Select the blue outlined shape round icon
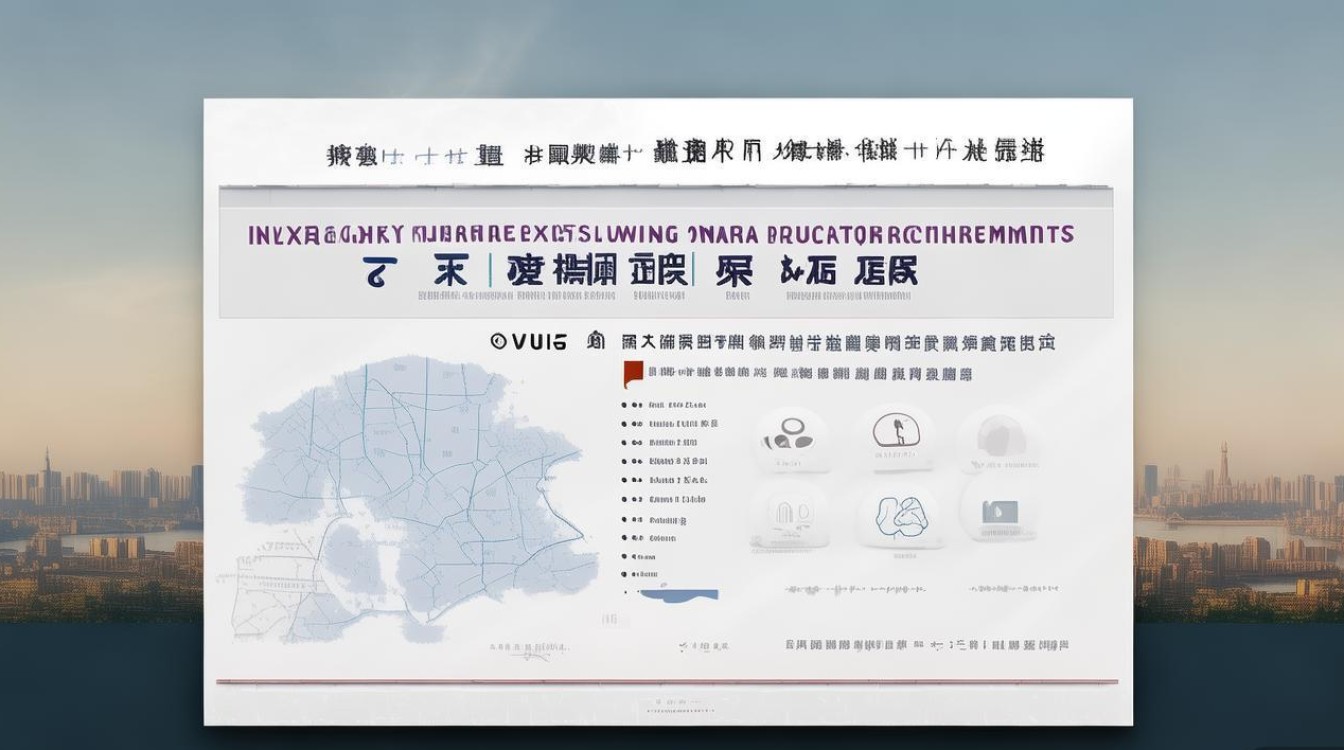The height and width of the screenshot is (750, 1344). pos(894,514)
